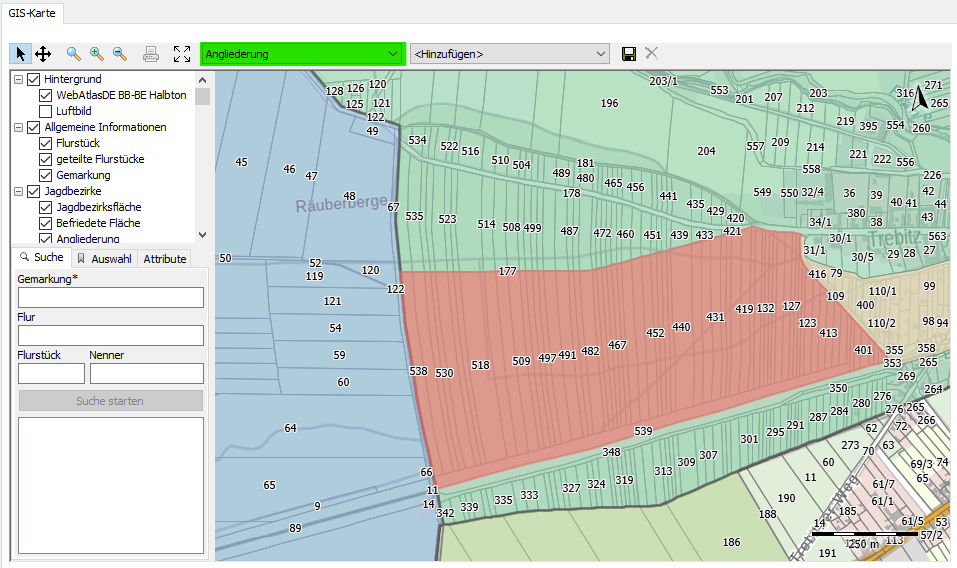Toggle the Befriedete Fläche layer checkbox
Viewport: 957px width, 568px height.
[46, 223]
